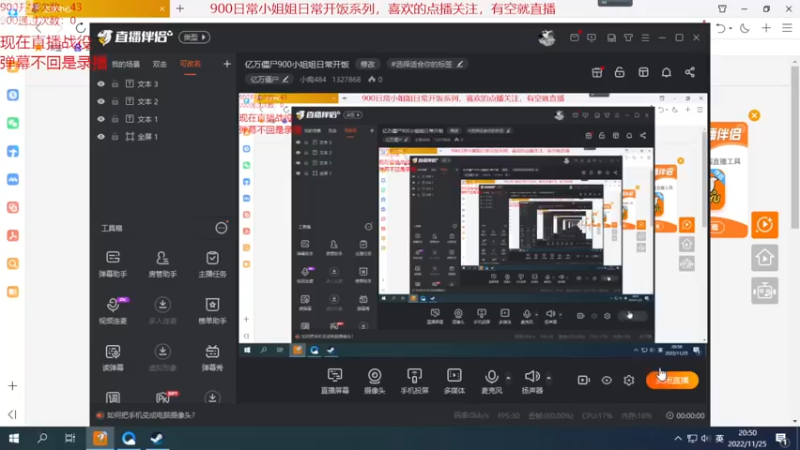
Task: Switch to 我的场景 scene tab
Action: point(126,64)
